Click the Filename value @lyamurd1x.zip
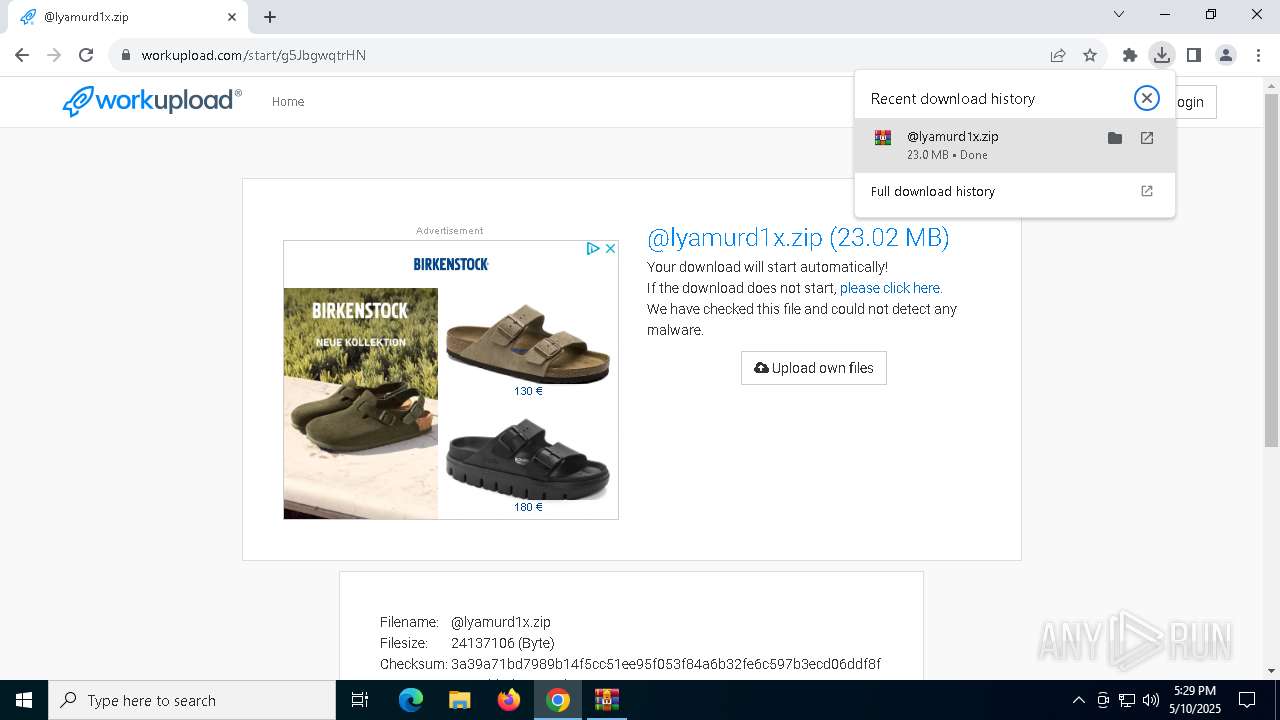Viewport: 1280px width, 720px height. 501,622
